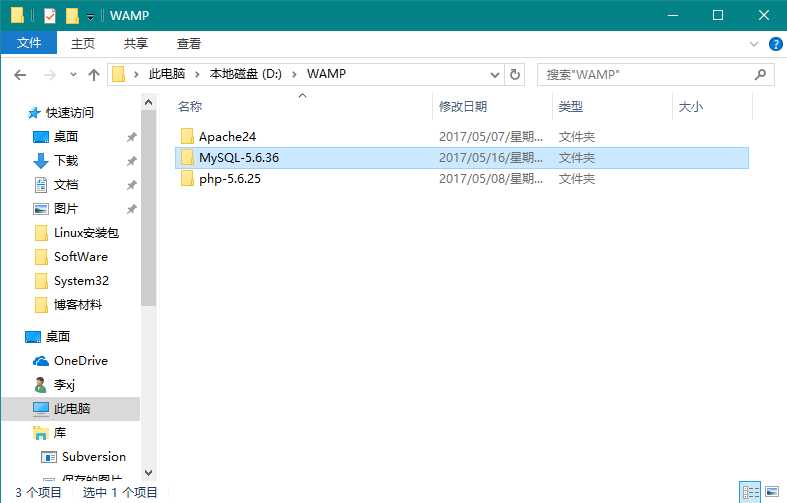Open the System32 folder in navigation pane
The width and height of the screenshot is (787, 503).
pos(81,281)
